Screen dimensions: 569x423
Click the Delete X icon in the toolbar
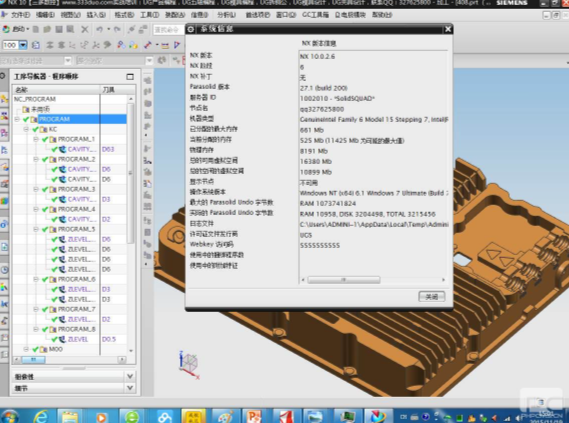coord(85,29)
